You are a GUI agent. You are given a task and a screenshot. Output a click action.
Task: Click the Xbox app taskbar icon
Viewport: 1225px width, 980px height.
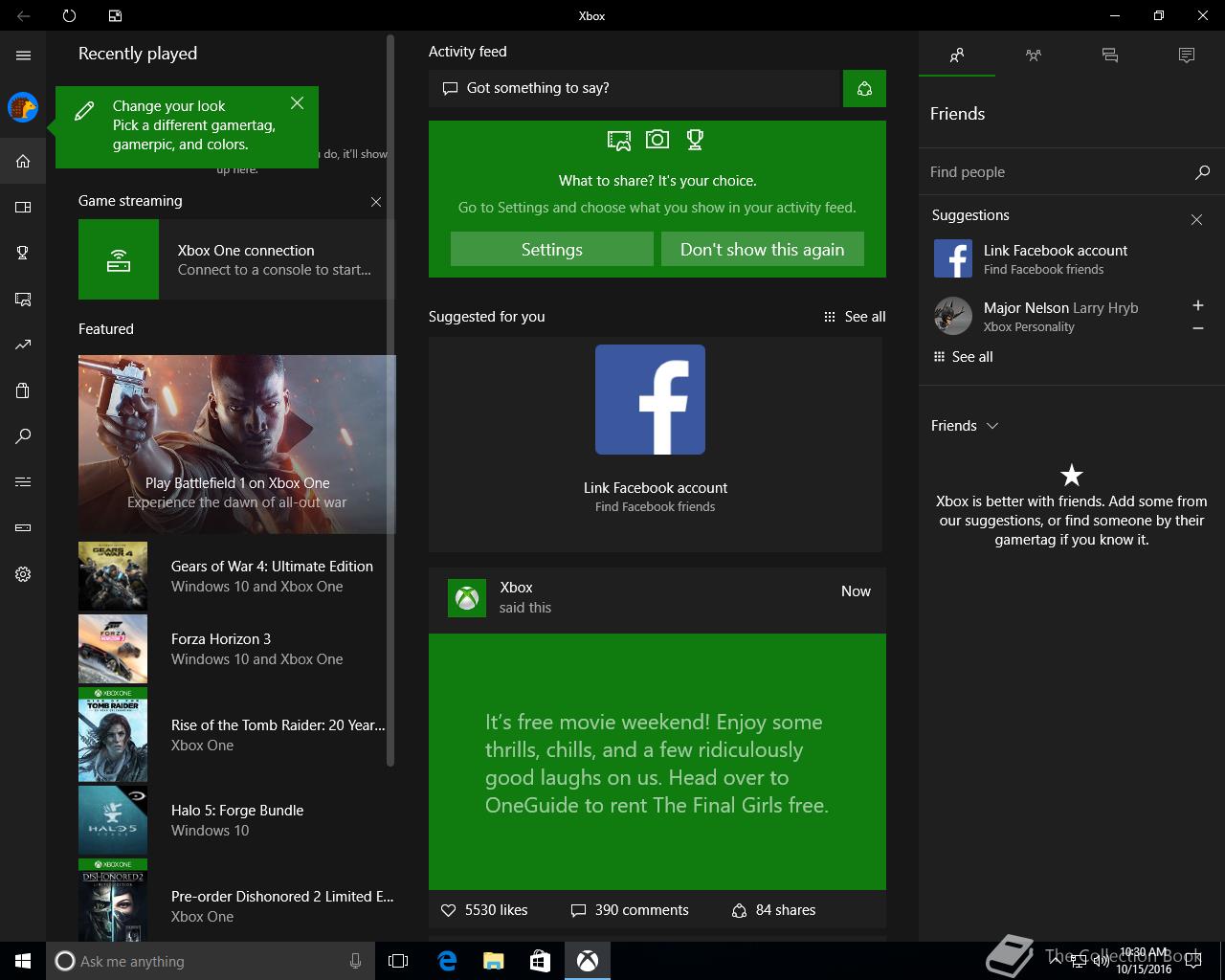[x=588, y=961]
